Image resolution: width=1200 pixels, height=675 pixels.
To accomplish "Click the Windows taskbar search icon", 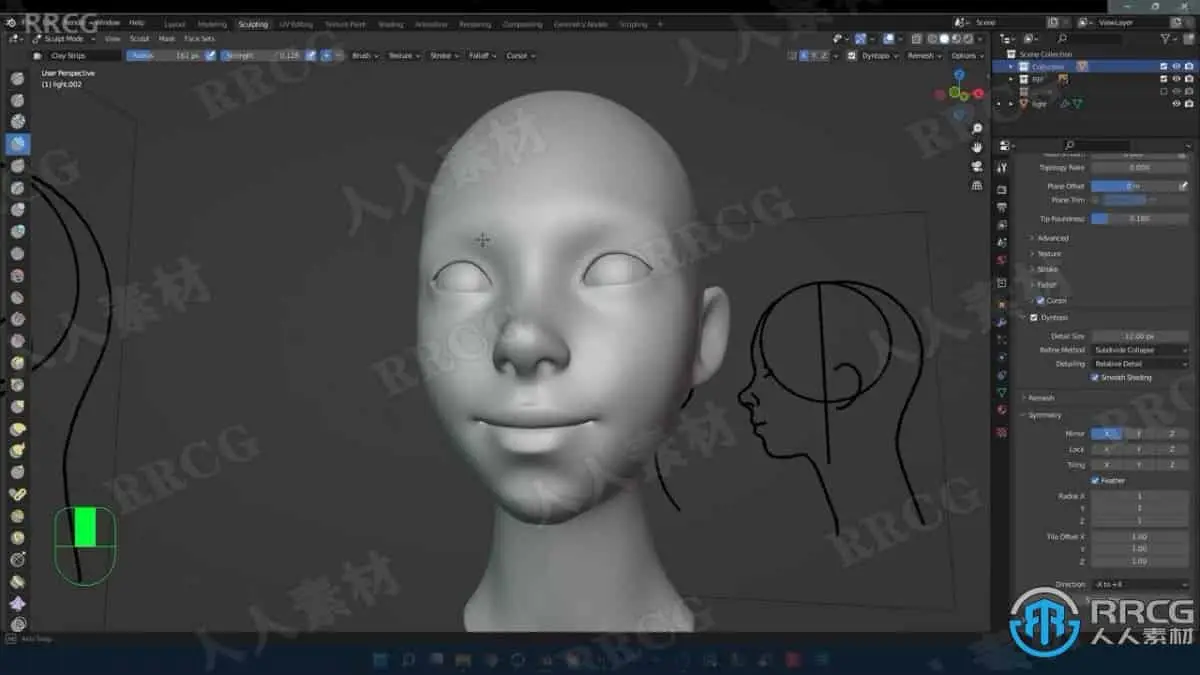I will pyautogui.click(x=408, y=660).
